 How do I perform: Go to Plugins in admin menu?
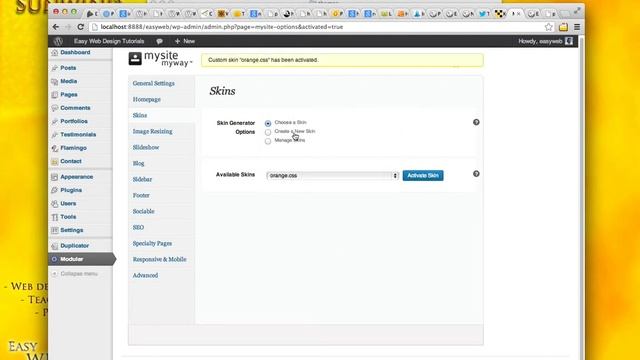[71, 190]
